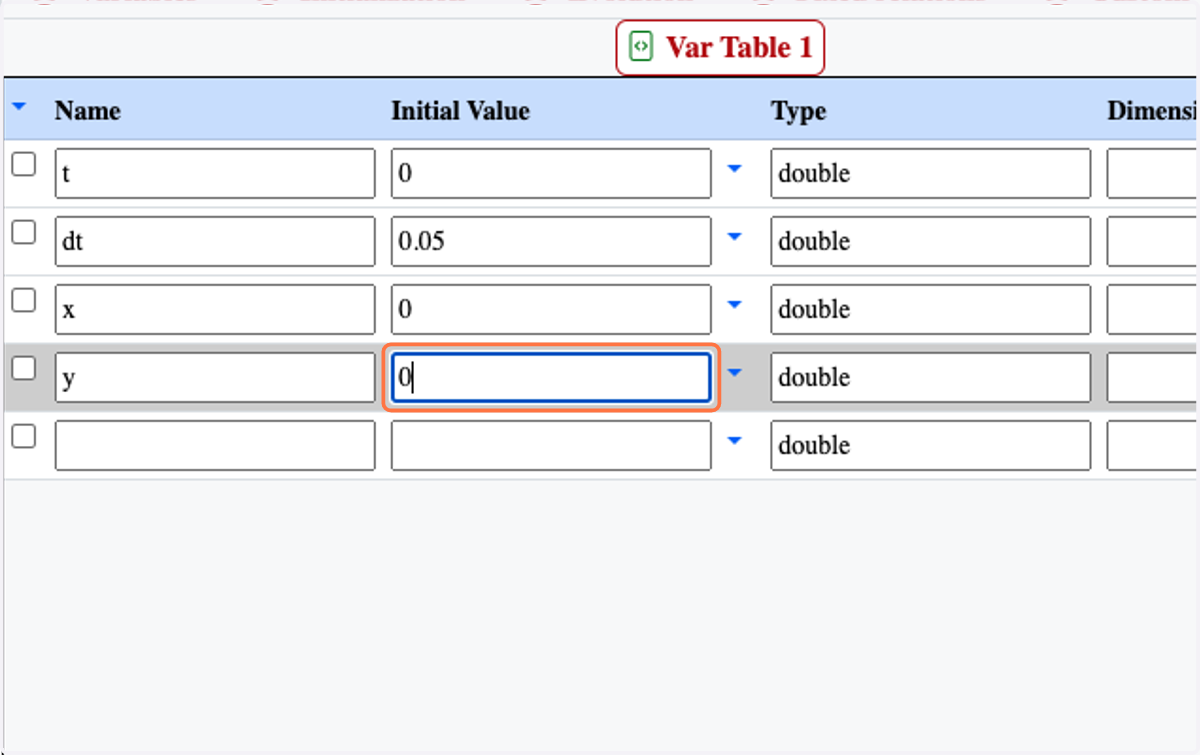
Task: Open the dropdown arrow in the empty row
Action: [735, 441]
